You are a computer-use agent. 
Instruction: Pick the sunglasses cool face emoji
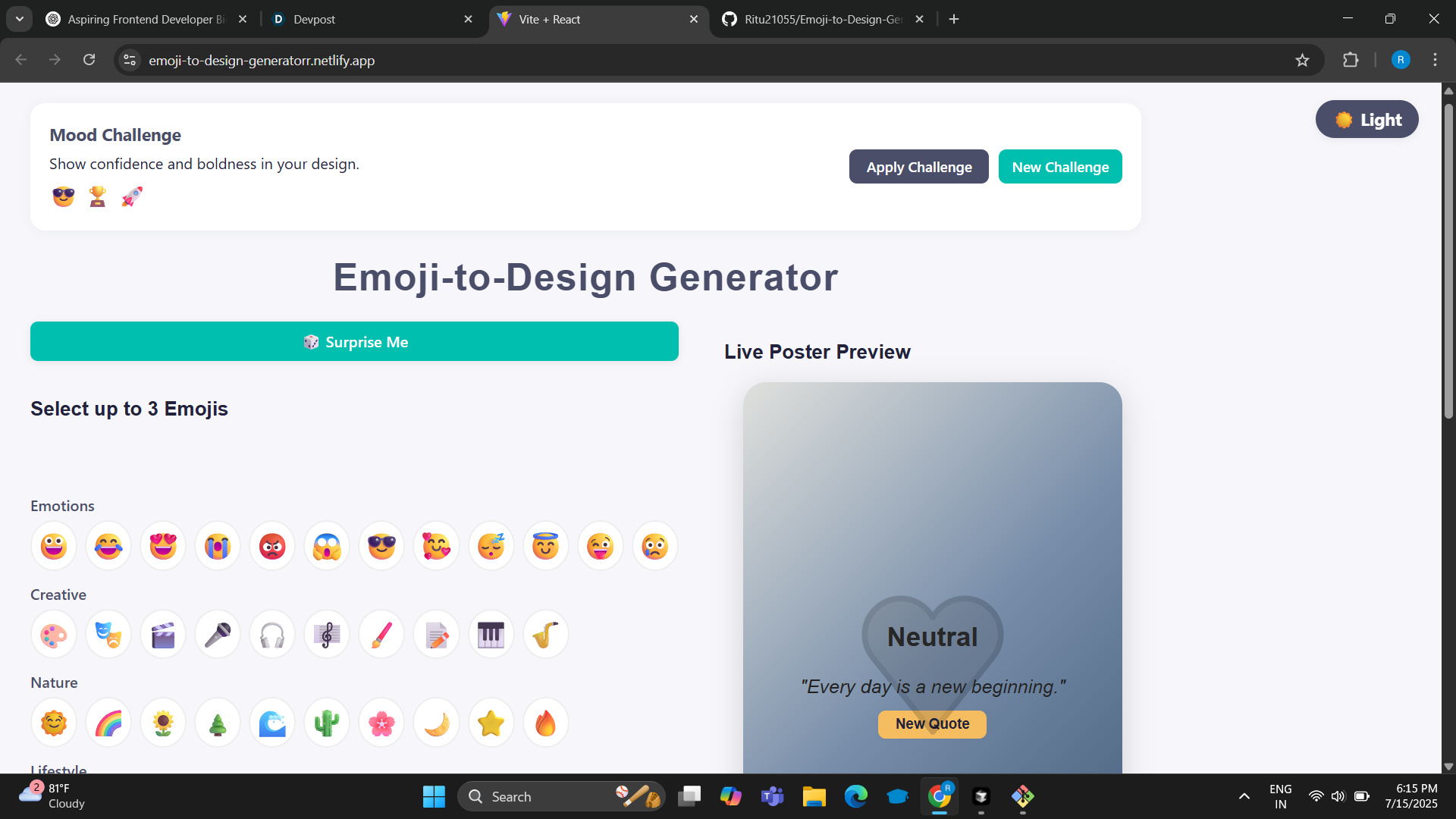381,545
